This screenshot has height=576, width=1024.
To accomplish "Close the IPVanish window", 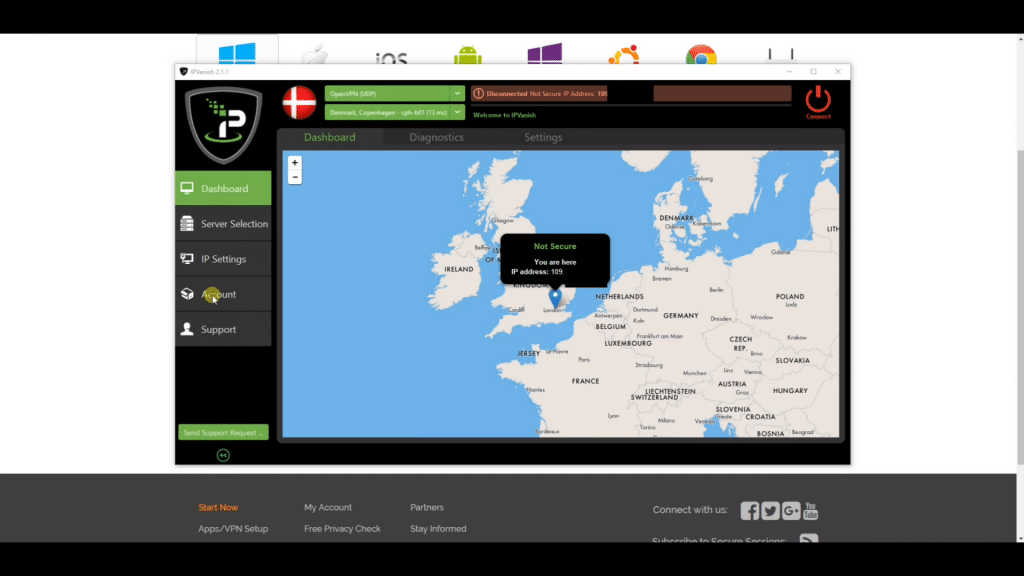I will click(x=838, y=71).
